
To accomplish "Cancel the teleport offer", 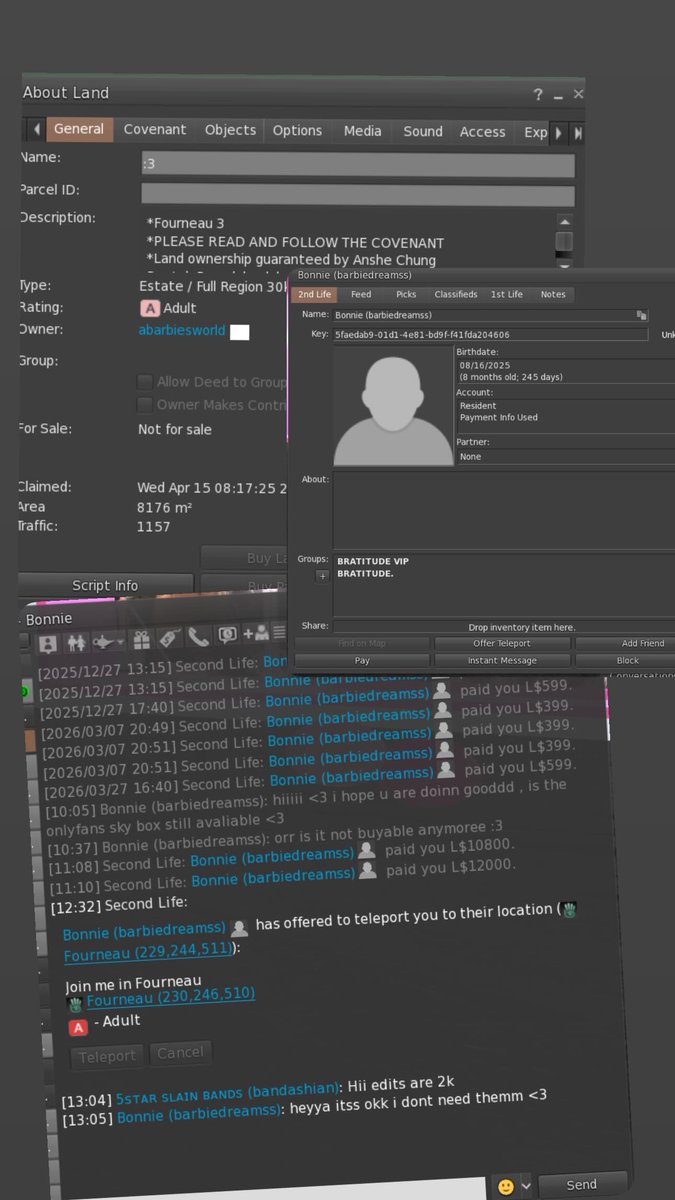I will click(x=180, y=1052).
